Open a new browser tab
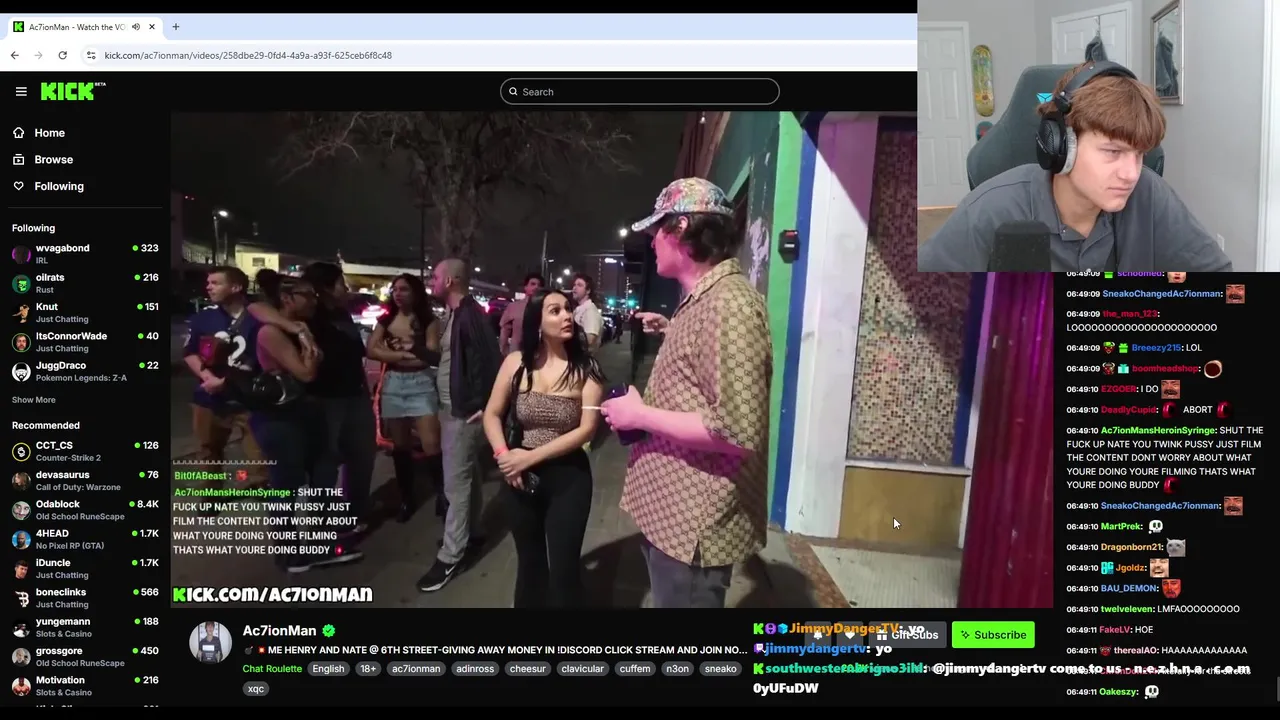The width and height of the screenshot is (1280, 720). (x=176, y=27)
